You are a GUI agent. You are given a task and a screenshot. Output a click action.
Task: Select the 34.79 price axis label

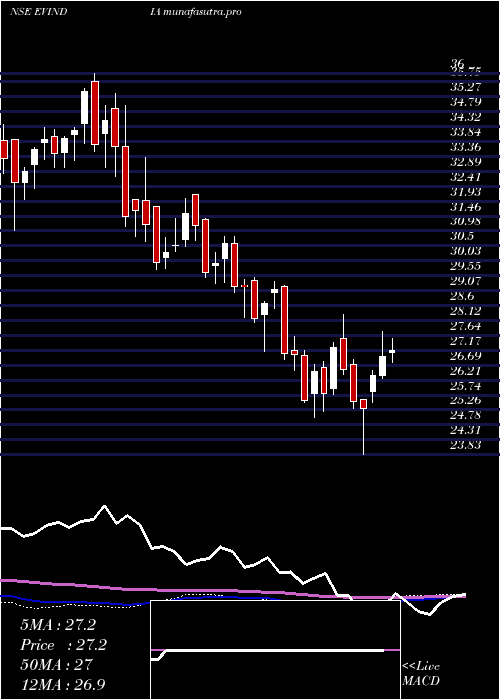tap(466, 102)
